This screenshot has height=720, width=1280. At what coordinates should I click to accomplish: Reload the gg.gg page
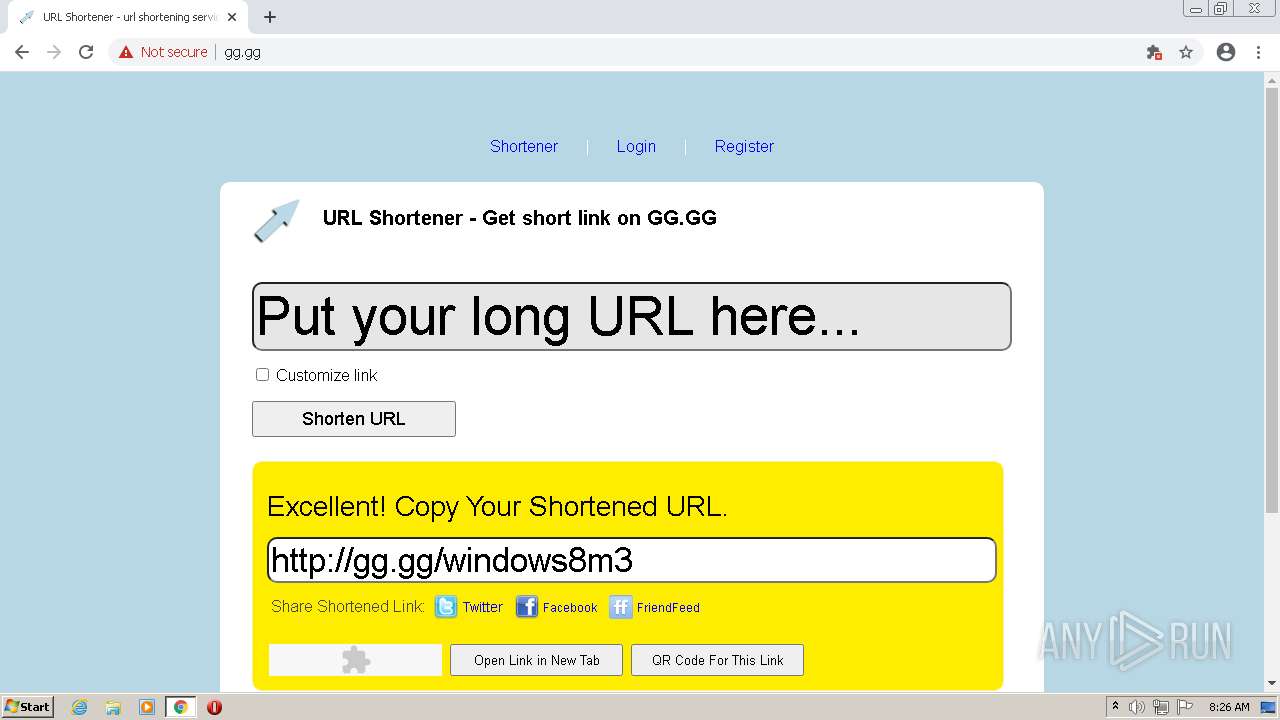tap(86, 52)
